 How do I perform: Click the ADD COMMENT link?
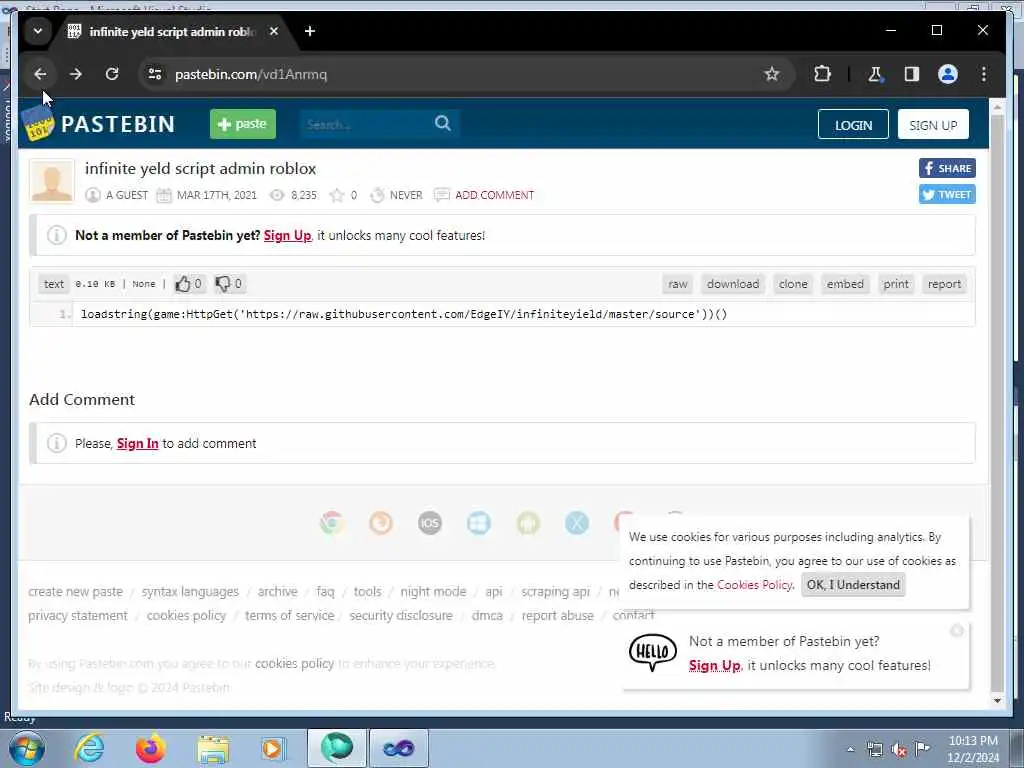point(494,195)
